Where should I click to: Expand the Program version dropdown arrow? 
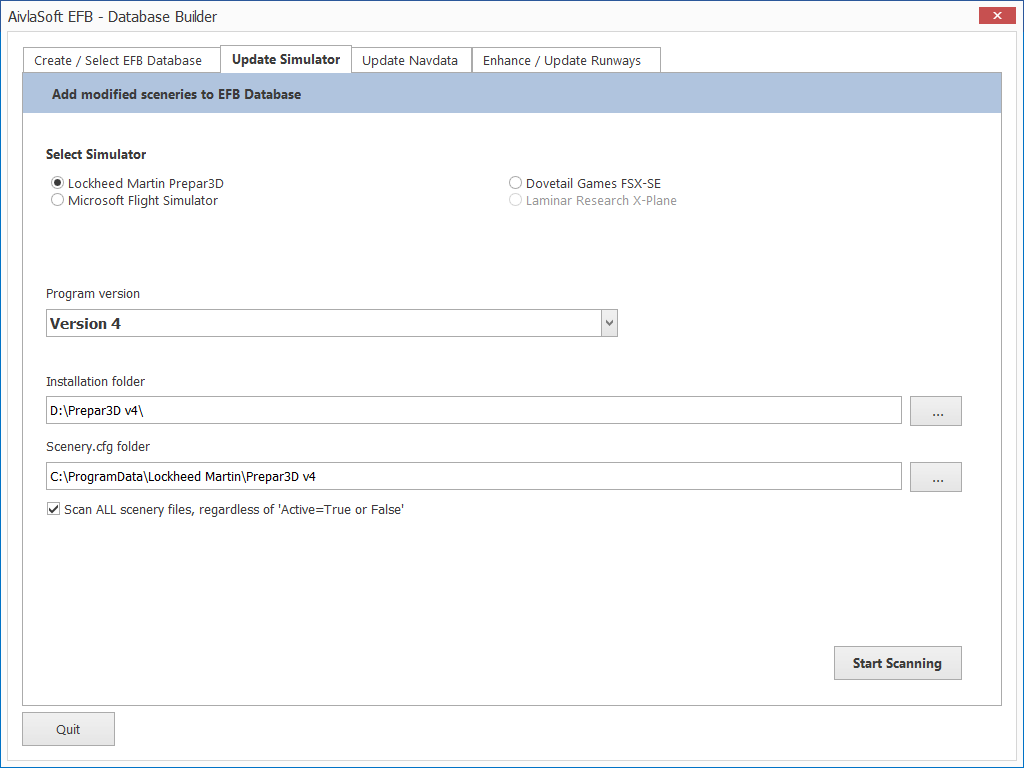[609, 323]
